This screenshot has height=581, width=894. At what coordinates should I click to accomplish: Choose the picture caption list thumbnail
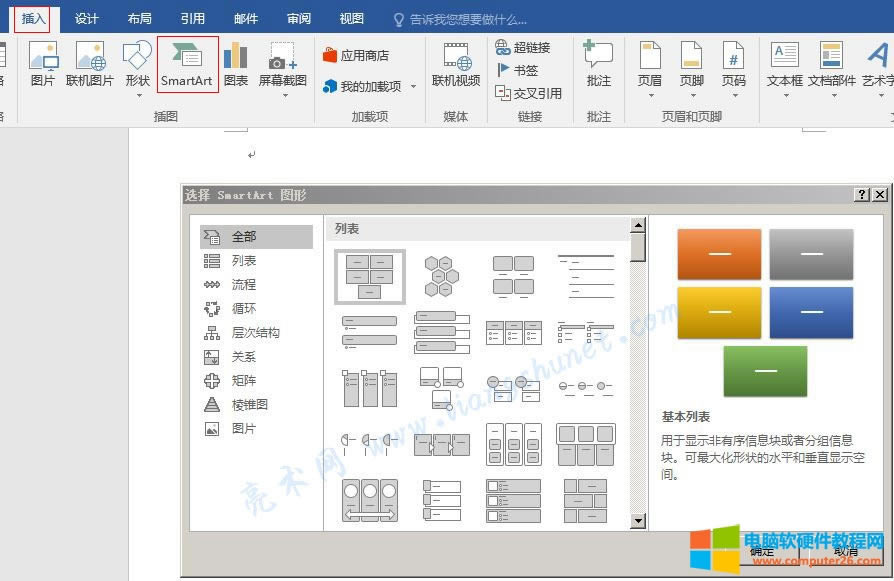(513, 277)
